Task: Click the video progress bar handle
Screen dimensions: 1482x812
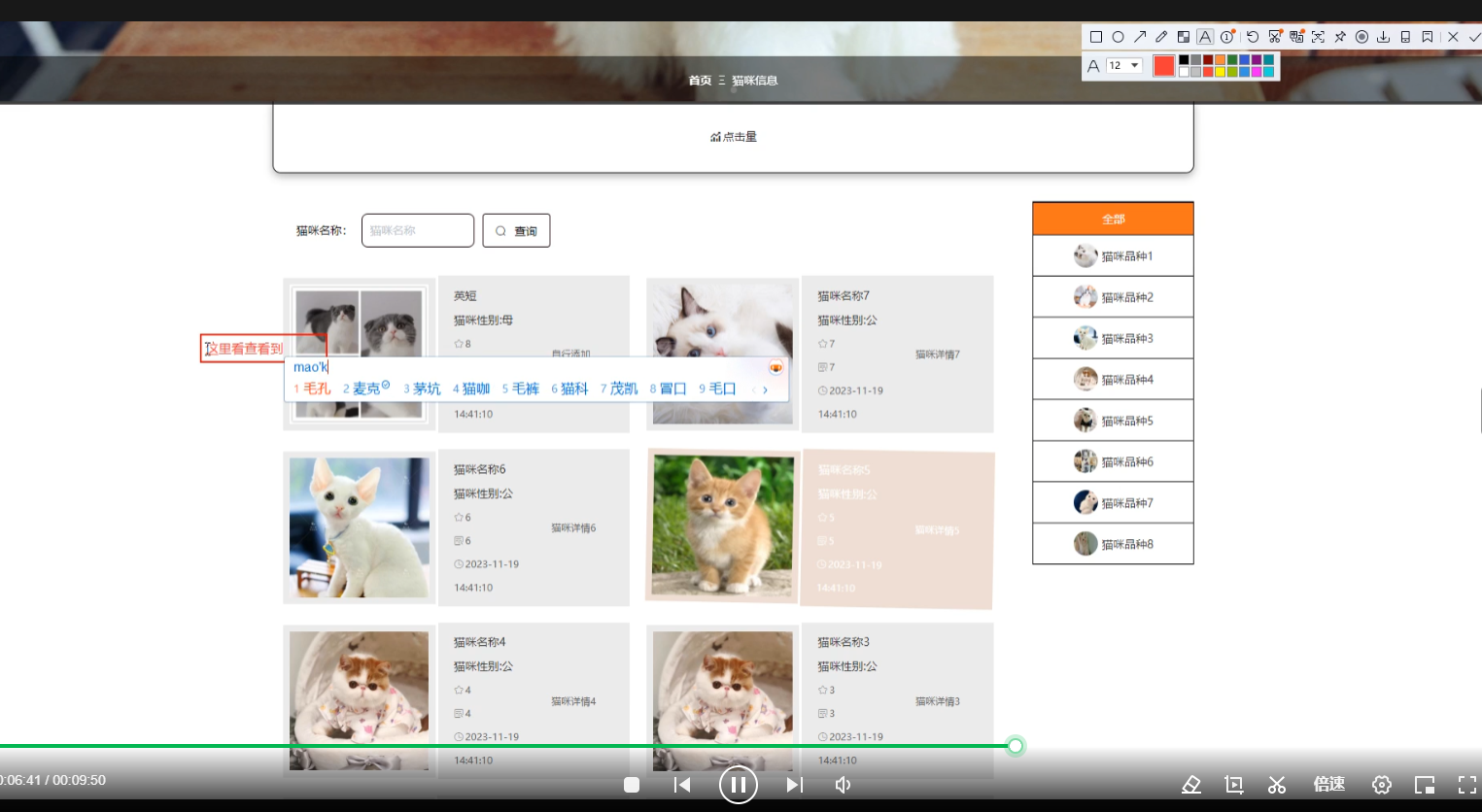Action: click(1016, 746)
